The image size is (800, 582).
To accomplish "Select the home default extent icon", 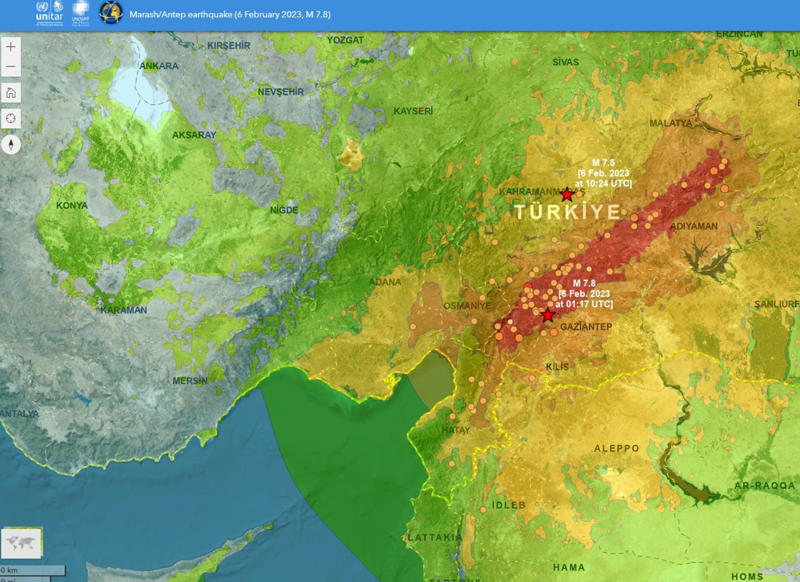I will point(10,91).
